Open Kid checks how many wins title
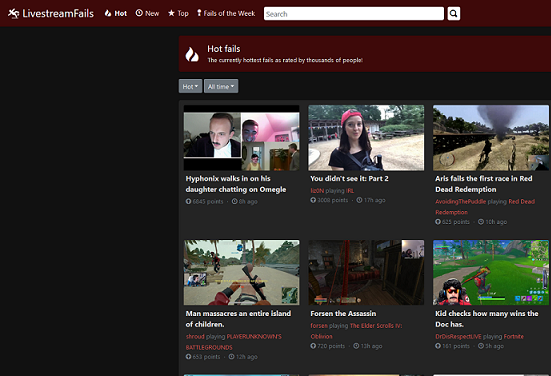This screenshot has height=376, width=551. point(487,319)
